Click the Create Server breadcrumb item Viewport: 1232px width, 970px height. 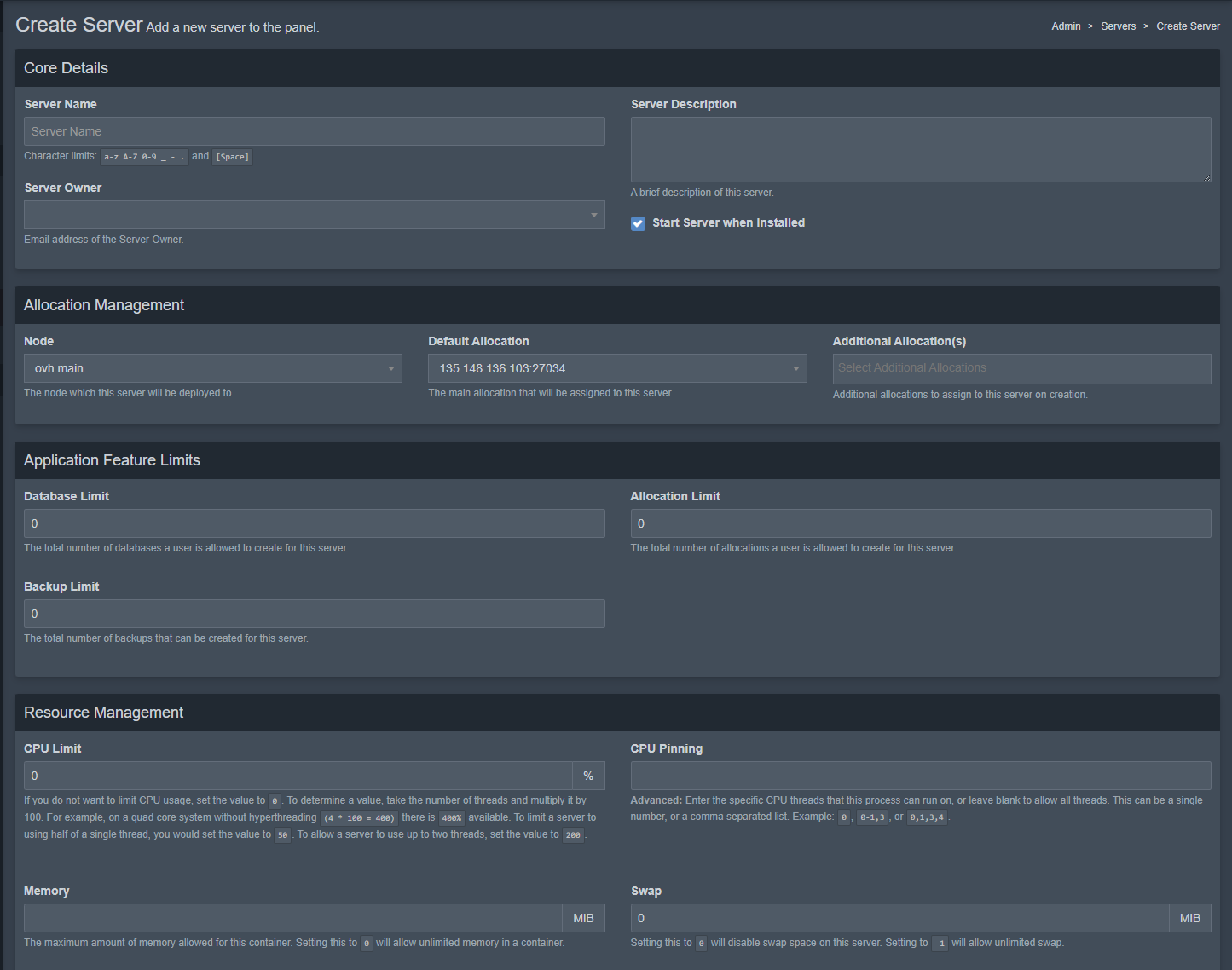(x=1188, y=26)
